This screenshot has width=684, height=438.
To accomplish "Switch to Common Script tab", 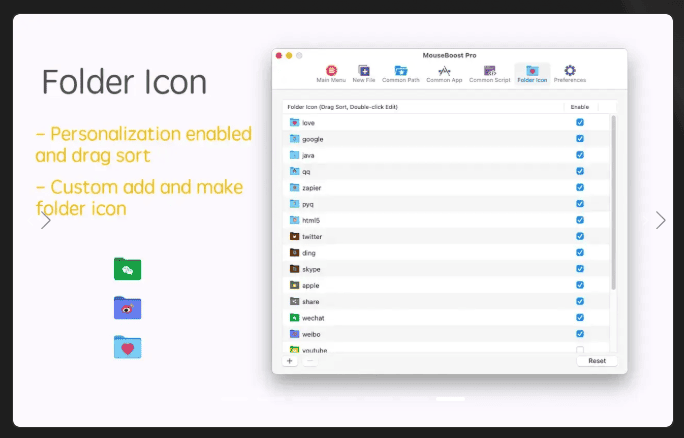I will click(489, 74).
